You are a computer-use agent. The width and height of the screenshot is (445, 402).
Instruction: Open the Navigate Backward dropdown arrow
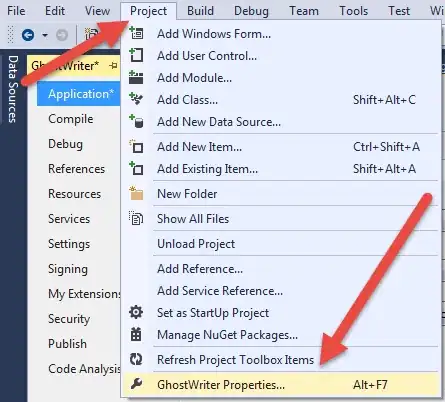pos(45,35)
